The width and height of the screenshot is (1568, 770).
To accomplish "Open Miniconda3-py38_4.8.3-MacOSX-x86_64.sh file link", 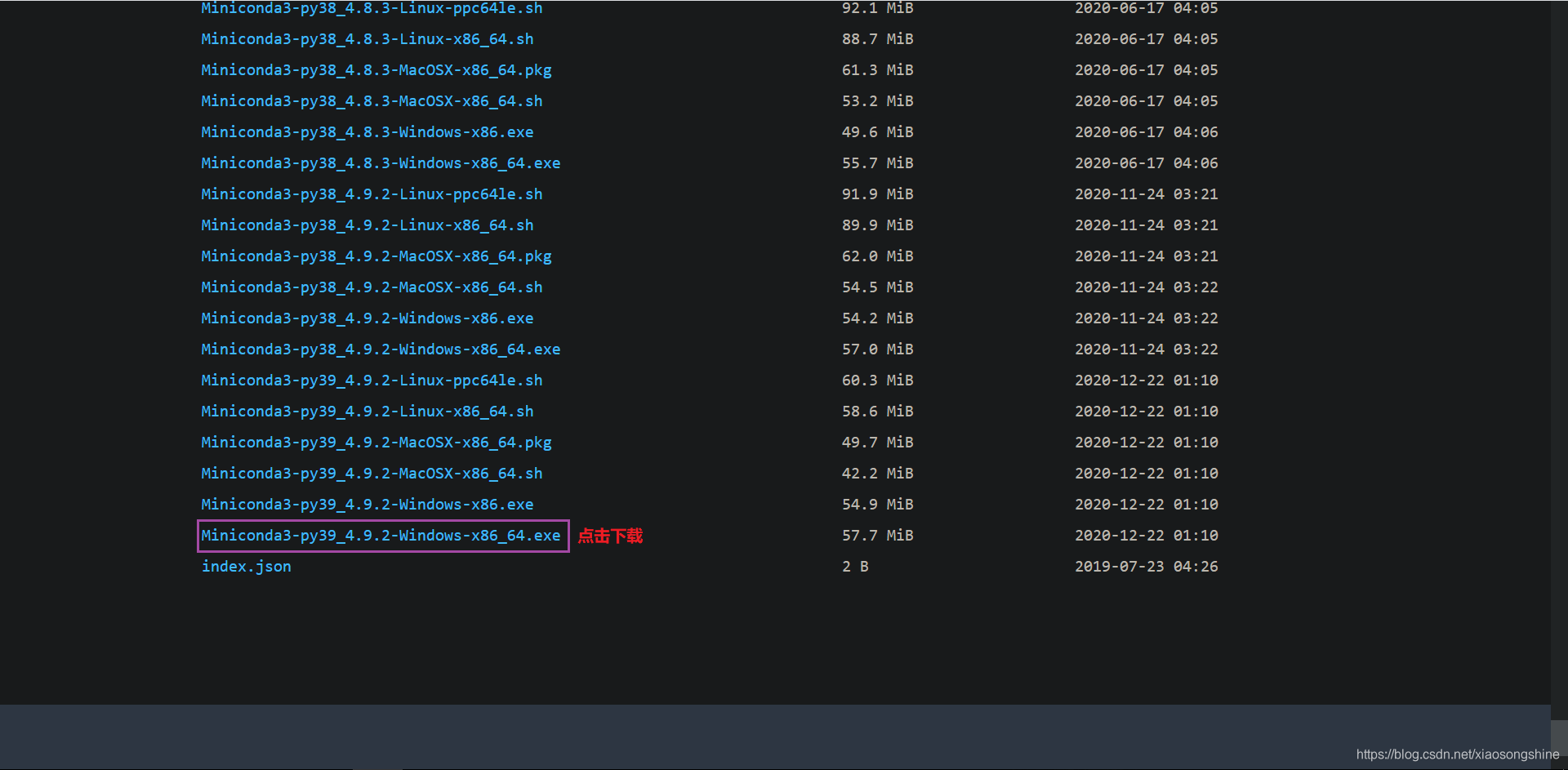I will pyautogui.click(x=372, y=101).
